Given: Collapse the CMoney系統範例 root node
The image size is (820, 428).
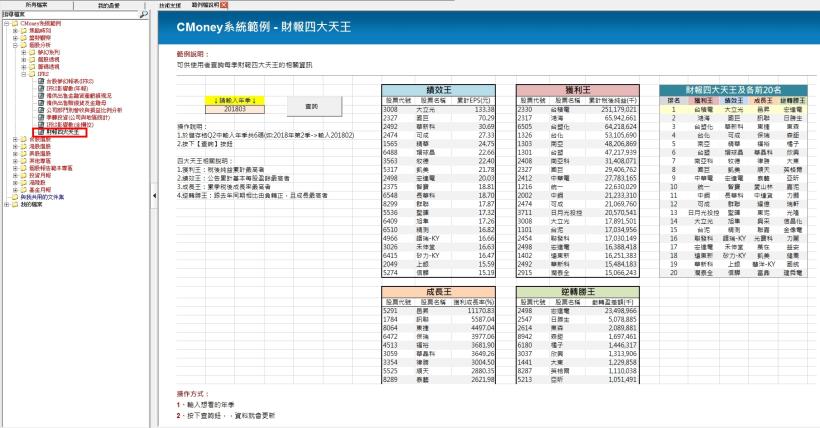Looking at the screenshot, I should (6, 24).
